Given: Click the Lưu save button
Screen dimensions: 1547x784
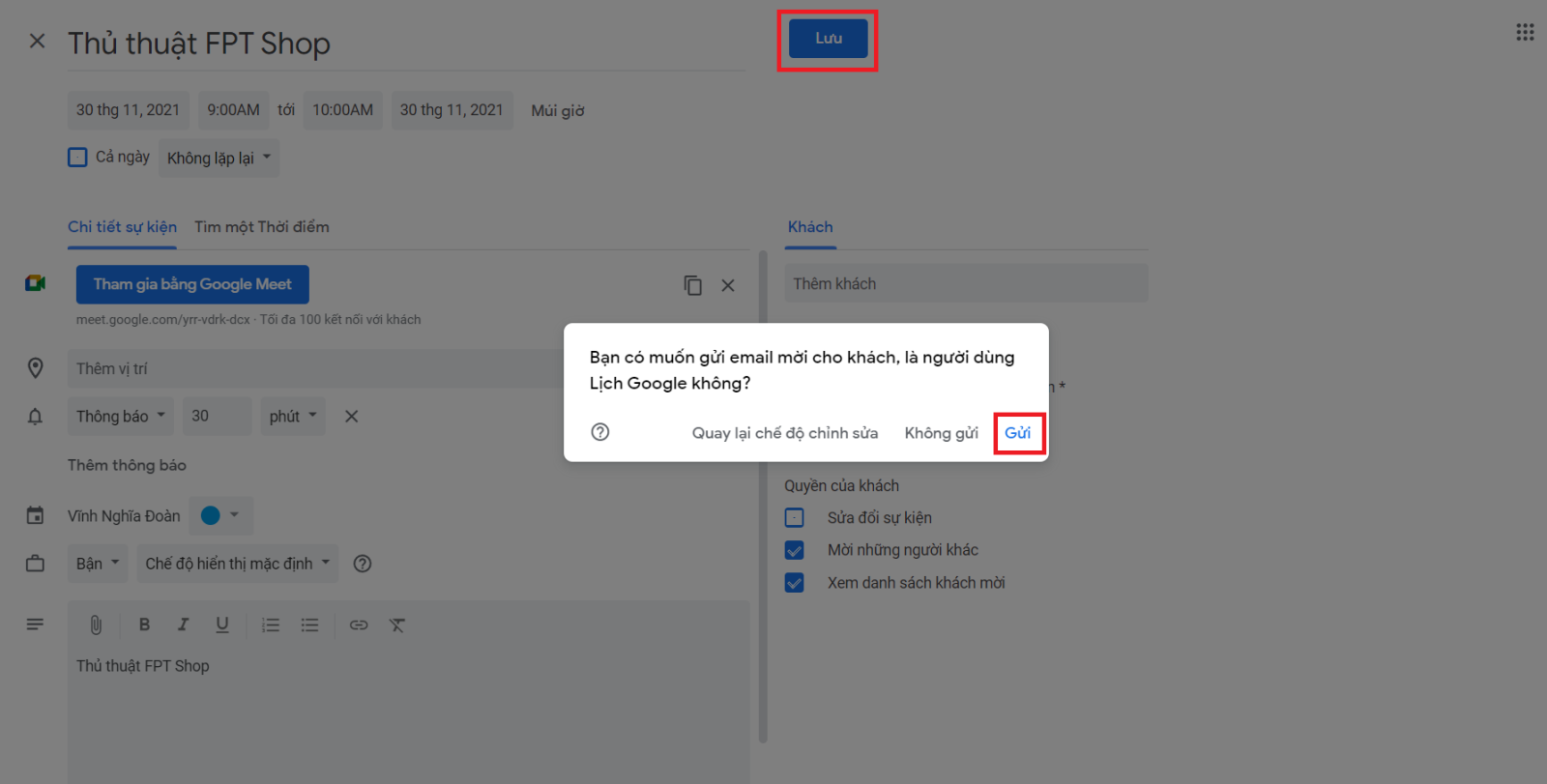Looking at the screenshot, I should point(829,39).
